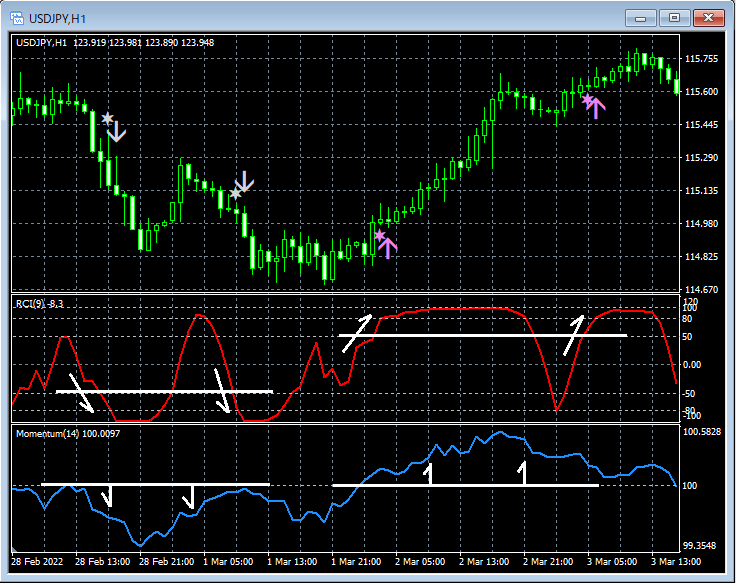The height and width of the screenshot is (583, 737).
Task: Click the -50 level on the RCI scale
Action: pyautogui.click(x=689, y=394)
